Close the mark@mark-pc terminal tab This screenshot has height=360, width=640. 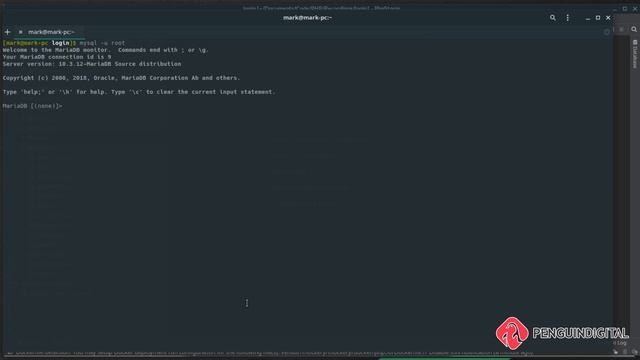(20, 32)
